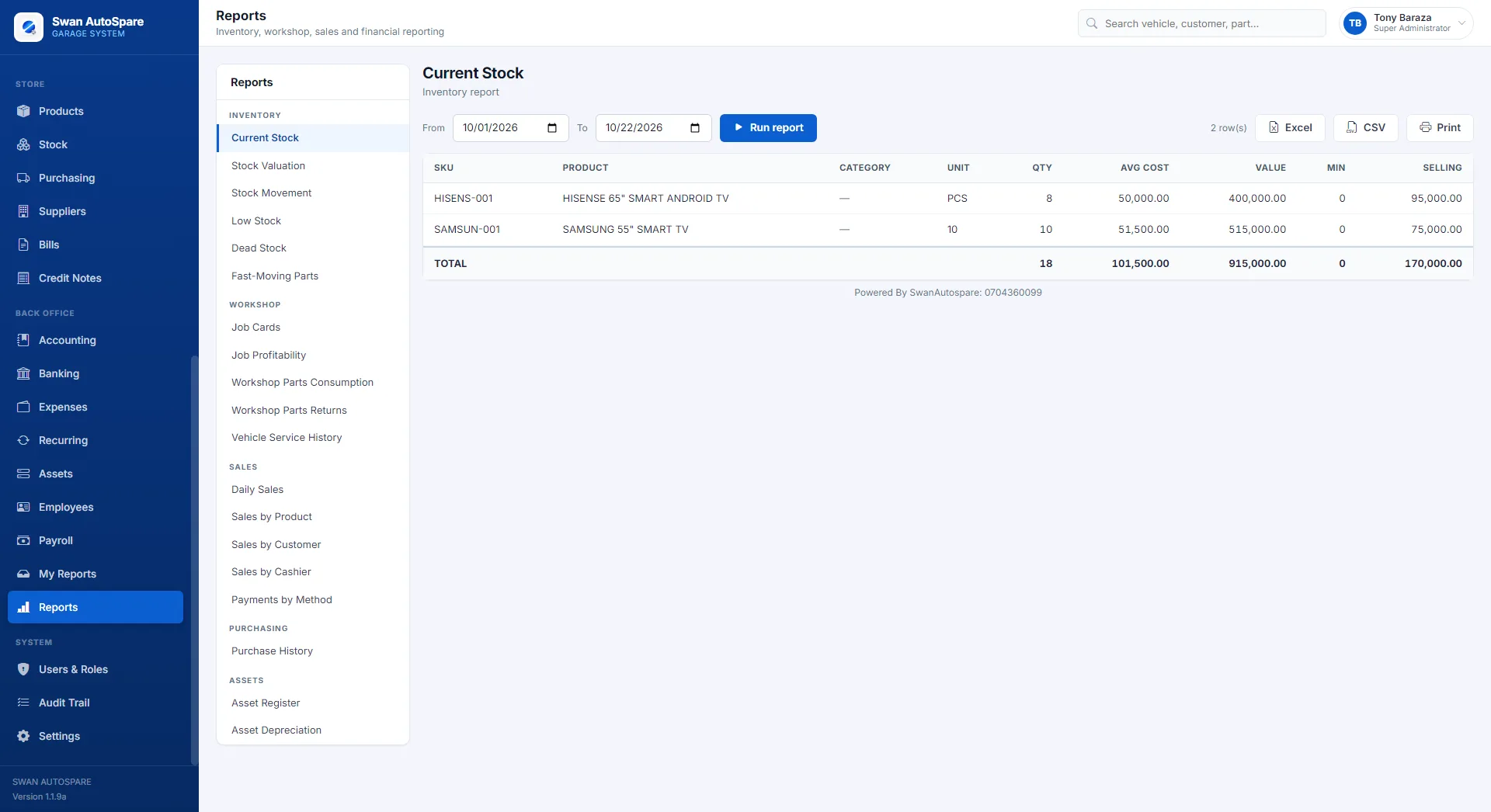Screen dimensions: 1491x812
Task: Focus the search vehicle, customer field
Action: click(x=1201, y=23)
